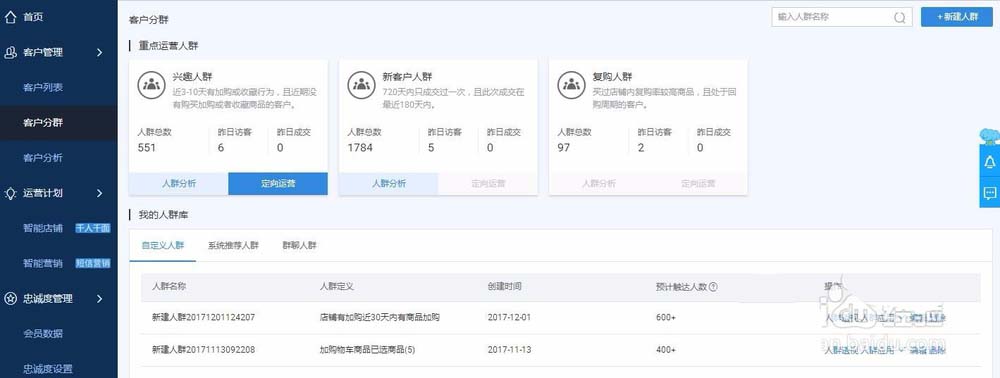Click the 600+ estimated reach value
1000x378 pixels.
pos(665,317)
